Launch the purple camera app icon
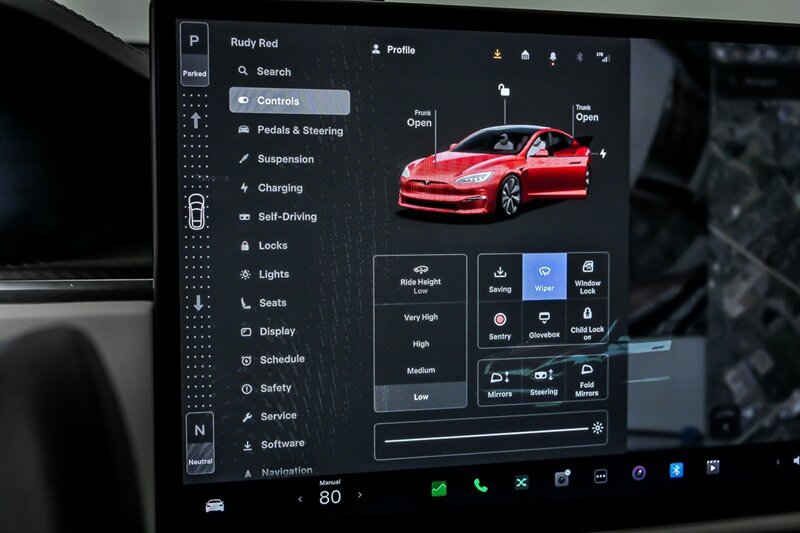This screenshot has width=800, height=533. 639,473
